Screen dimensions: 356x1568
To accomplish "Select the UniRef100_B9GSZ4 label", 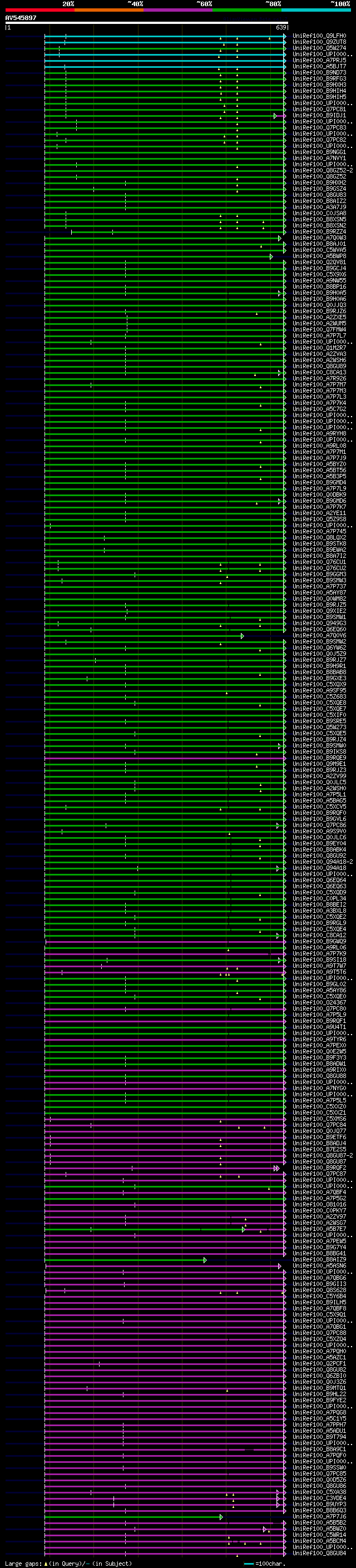I will (x=319, y=189).
